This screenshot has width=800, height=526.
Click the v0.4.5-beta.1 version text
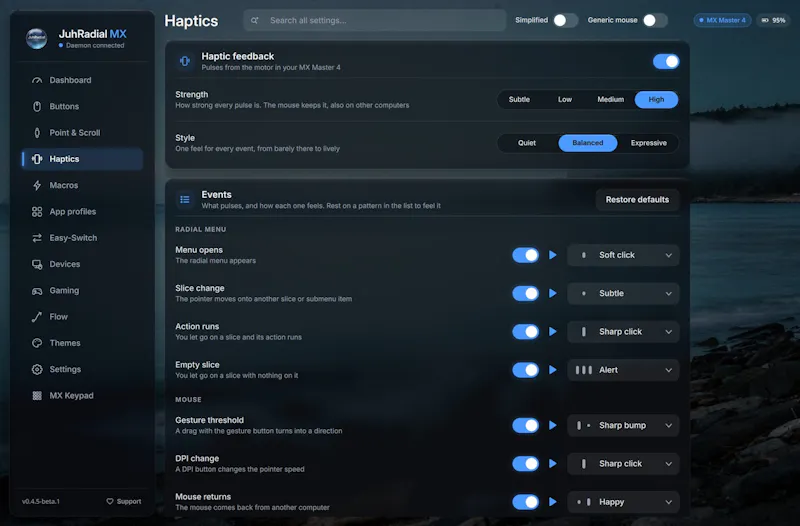pos(41,502)
